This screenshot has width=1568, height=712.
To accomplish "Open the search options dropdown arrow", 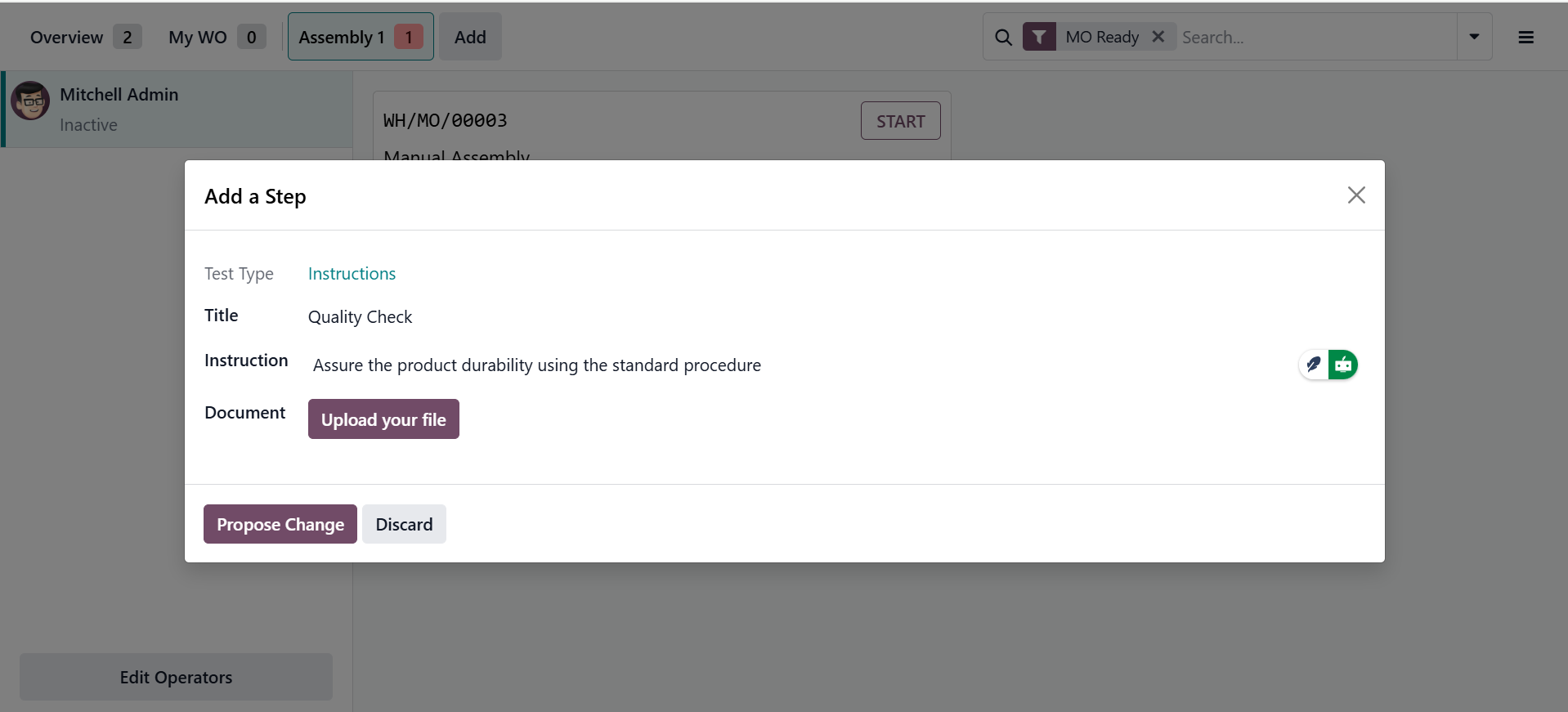I will pos(1475,37).
